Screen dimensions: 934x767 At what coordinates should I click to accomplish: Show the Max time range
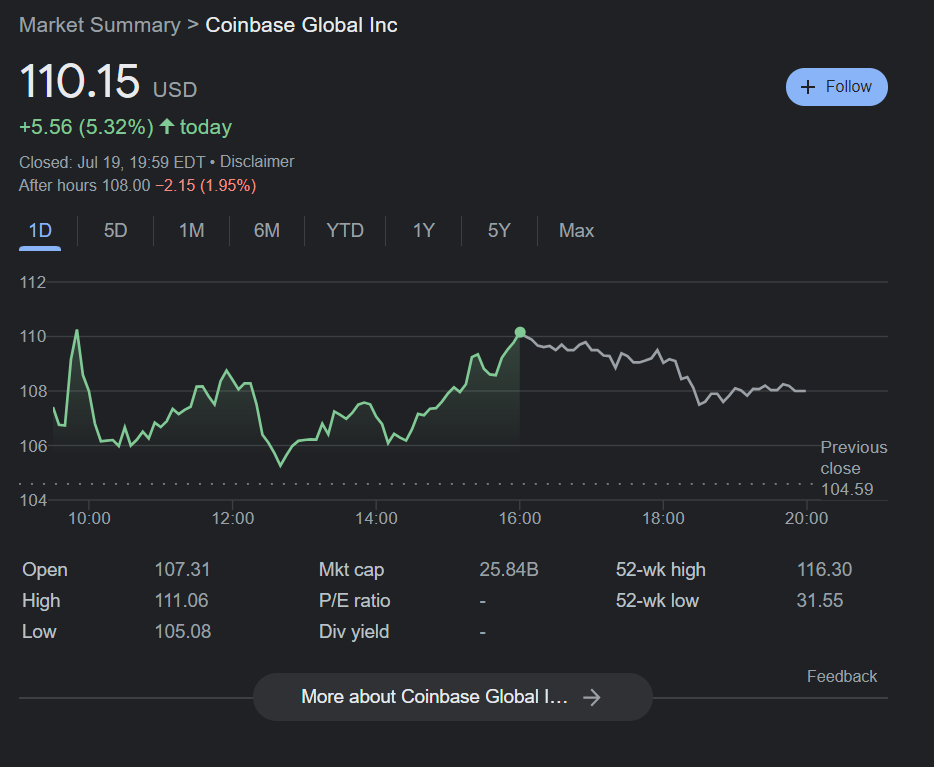pos(576,231)
